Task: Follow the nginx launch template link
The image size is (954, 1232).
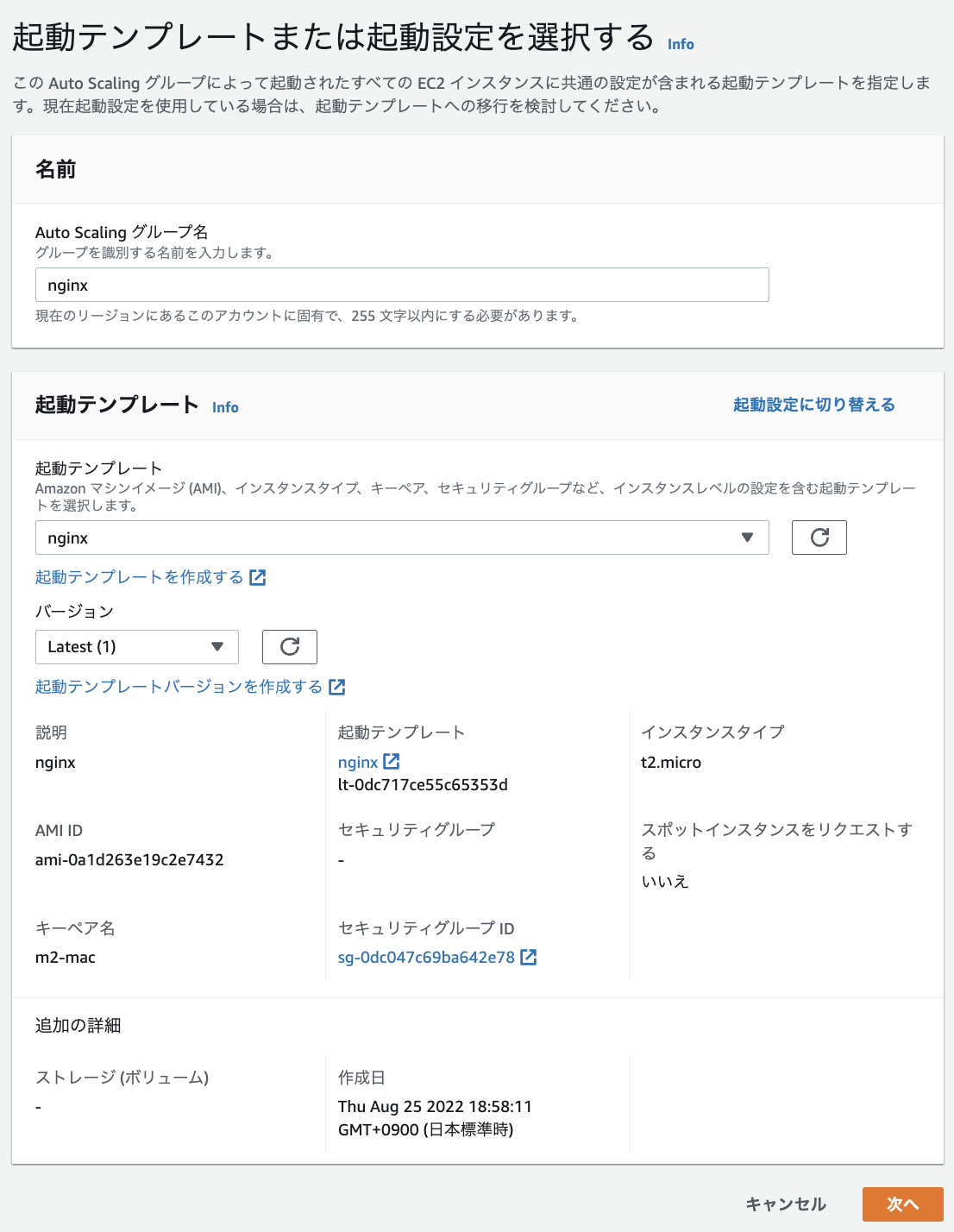Action: pyautogui.click(x=358, y=761)
